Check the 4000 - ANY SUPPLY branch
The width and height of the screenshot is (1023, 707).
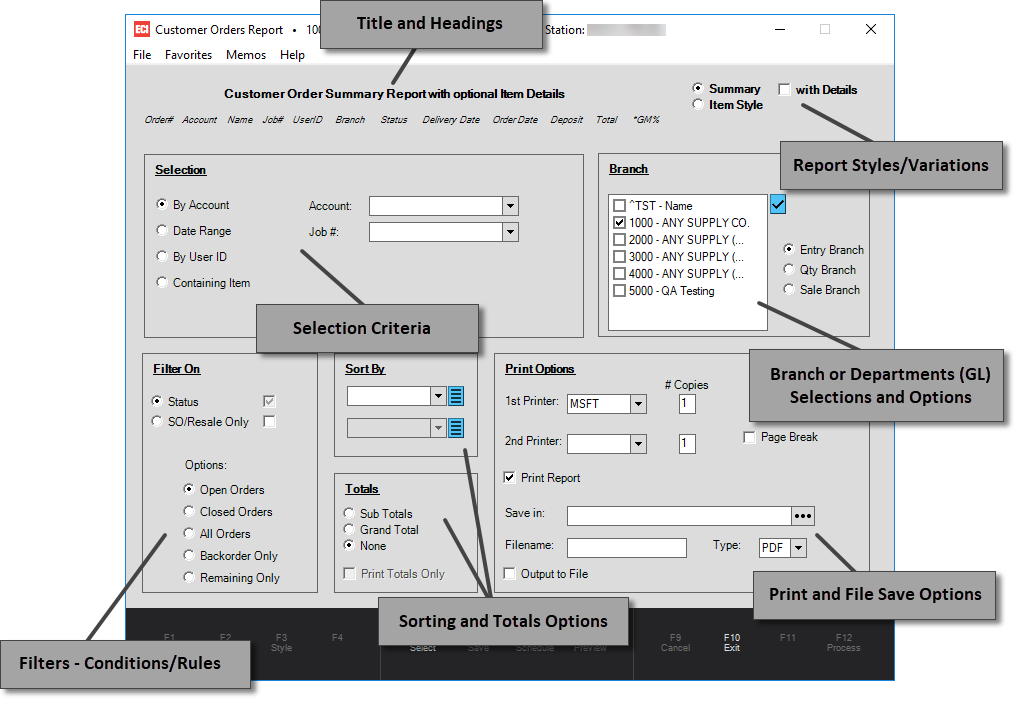[x=619, y=273]
